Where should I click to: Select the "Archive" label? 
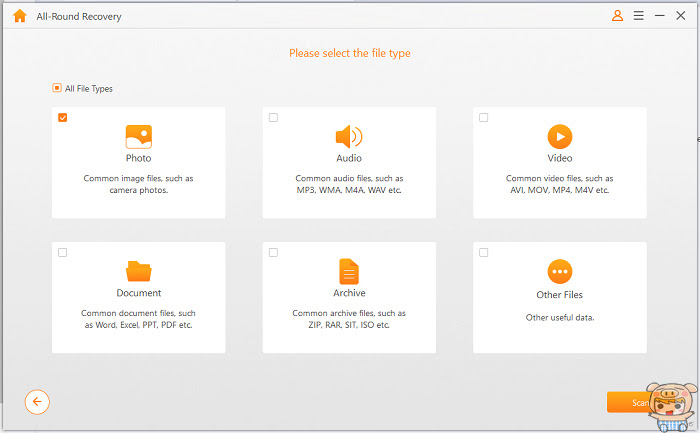(x=349, y=293)
